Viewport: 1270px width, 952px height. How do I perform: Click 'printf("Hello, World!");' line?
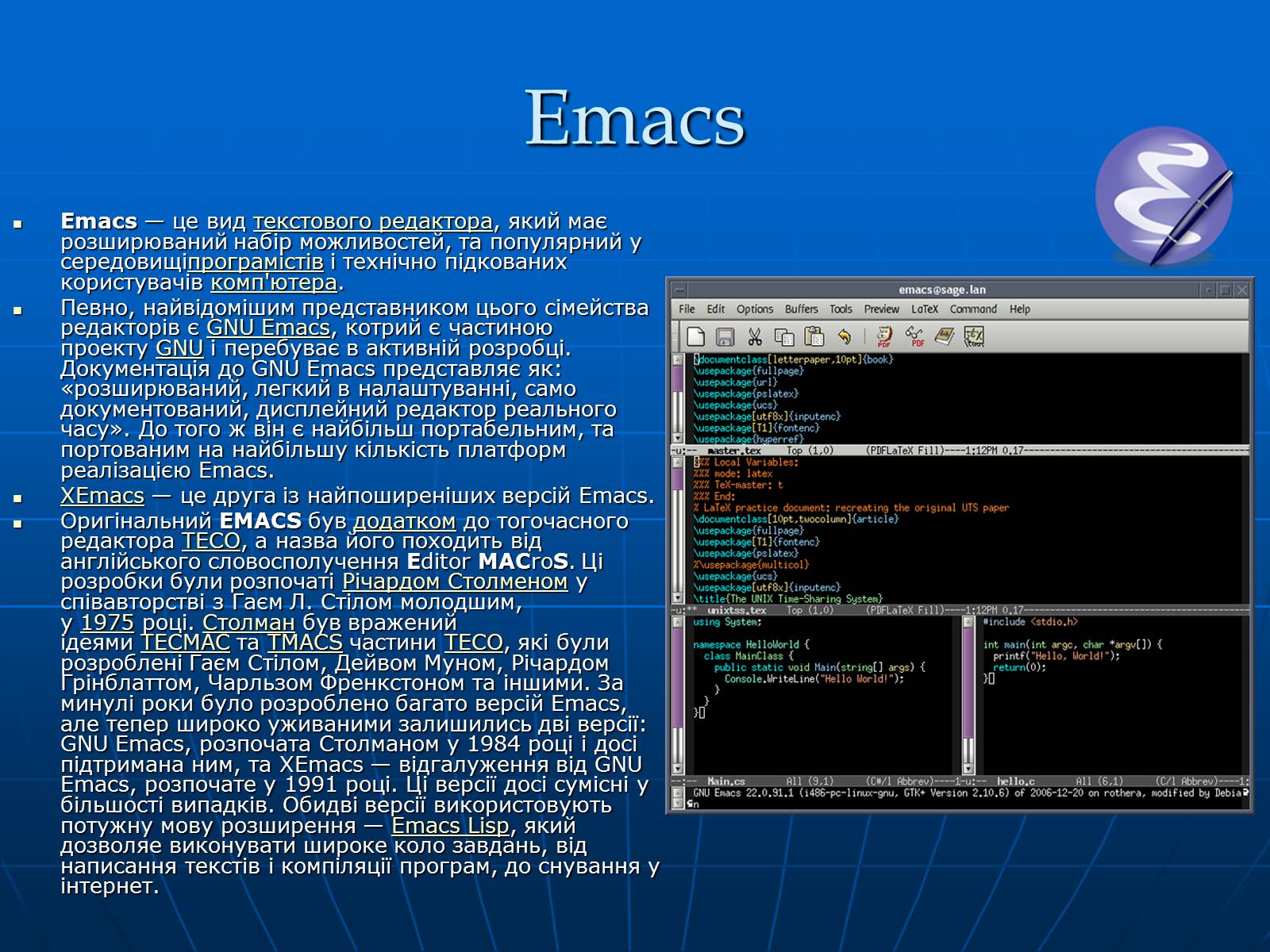point(1056,656)
